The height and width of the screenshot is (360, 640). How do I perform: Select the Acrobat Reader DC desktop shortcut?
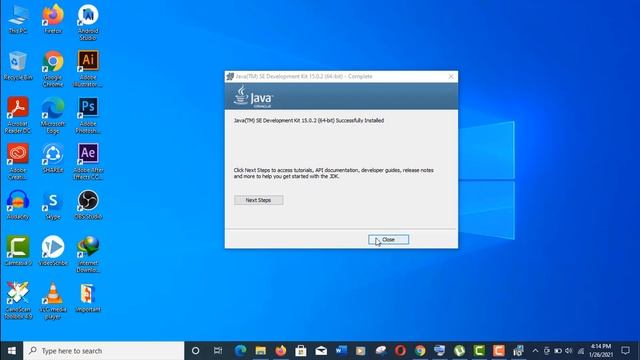pos(18,116)
